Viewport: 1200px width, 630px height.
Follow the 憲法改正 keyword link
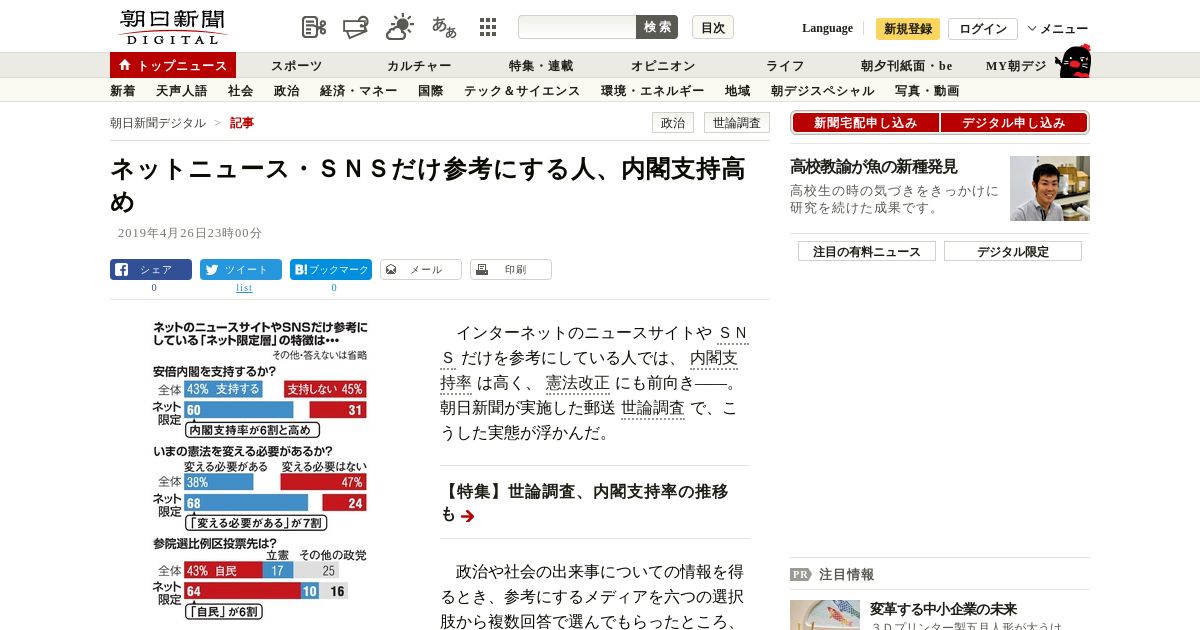coord(577,383)
